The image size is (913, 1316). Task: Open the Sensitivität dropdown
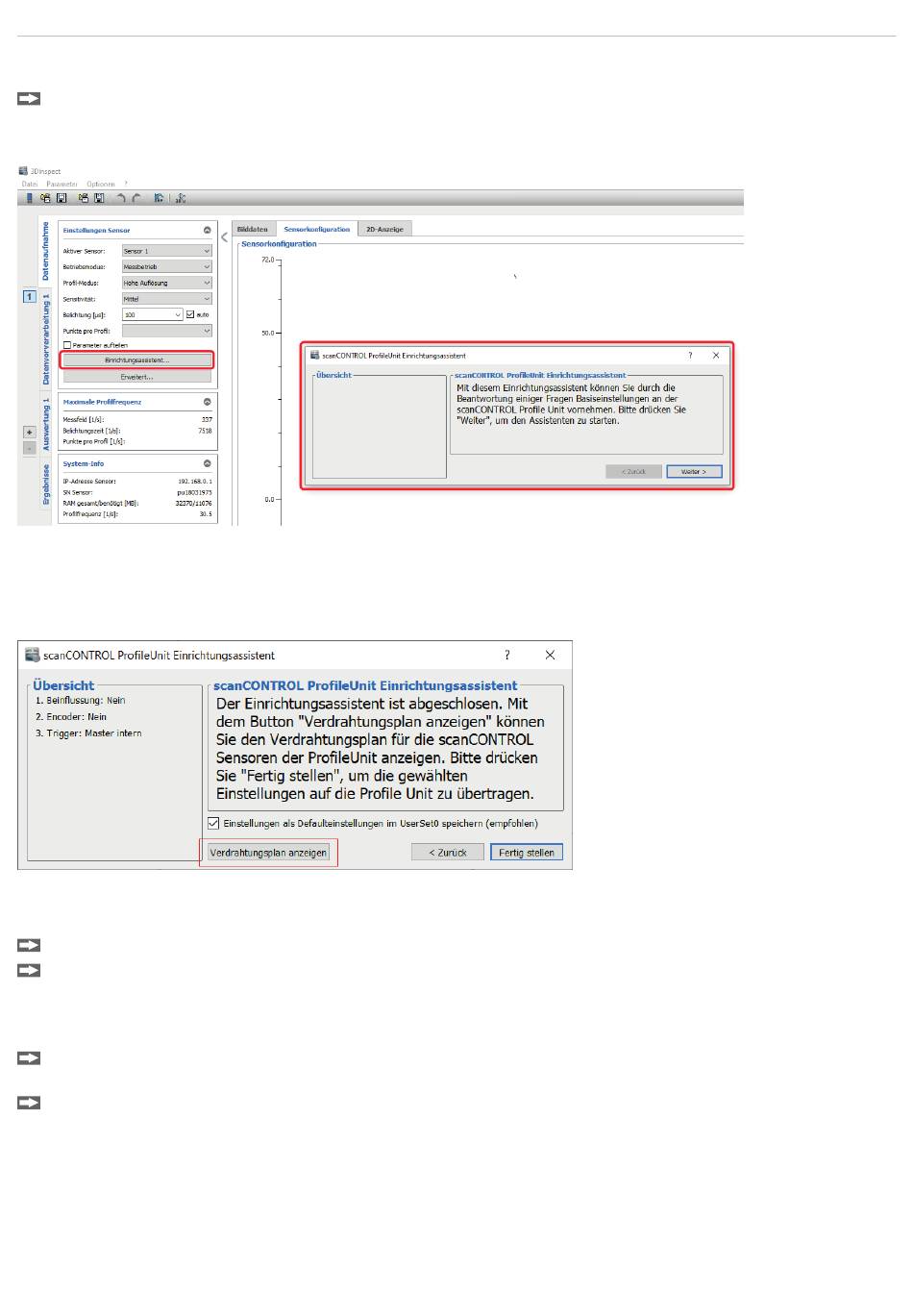coord(166,299)
